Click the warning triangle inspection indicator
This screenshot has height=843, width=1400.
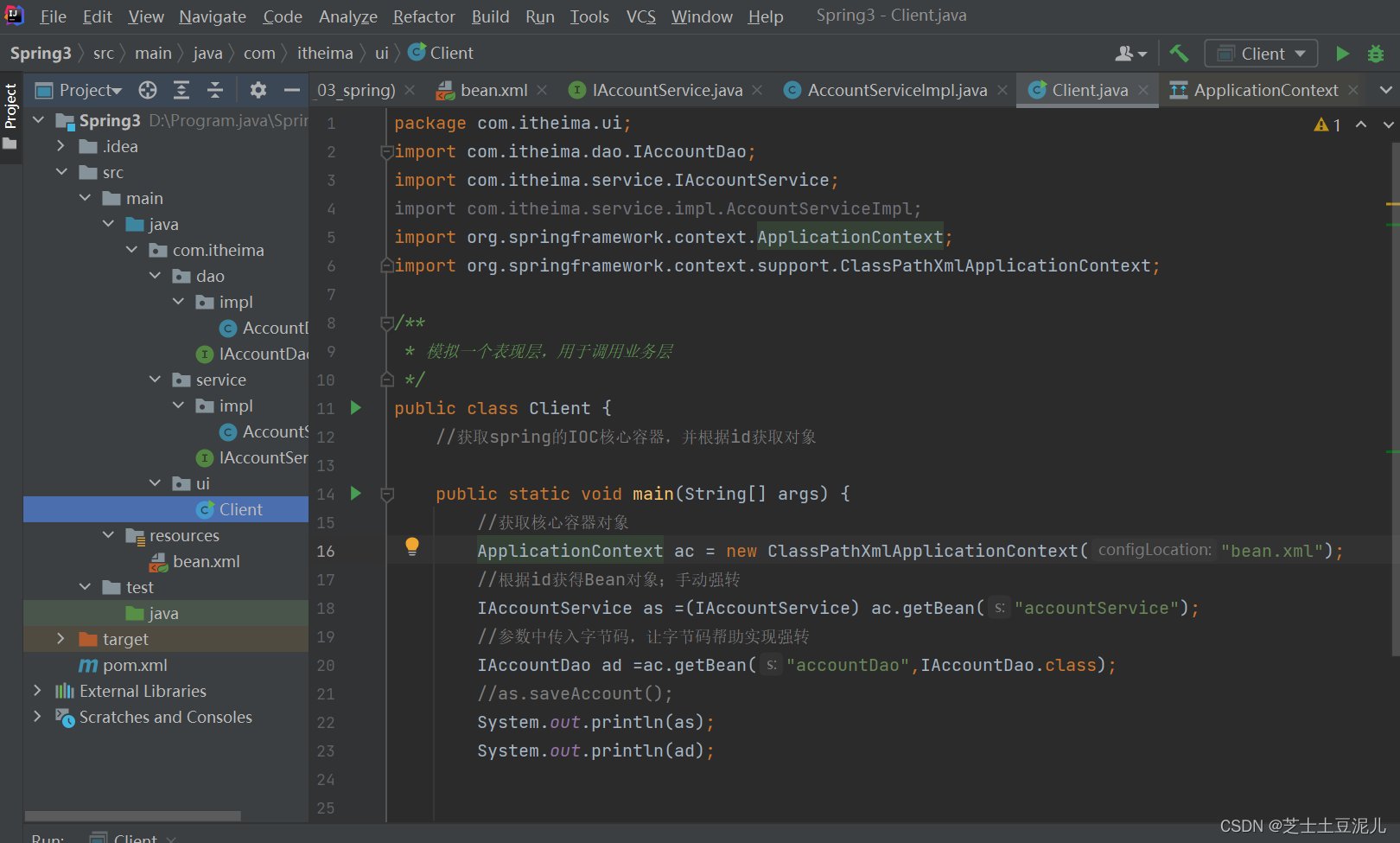point(1321,125)
